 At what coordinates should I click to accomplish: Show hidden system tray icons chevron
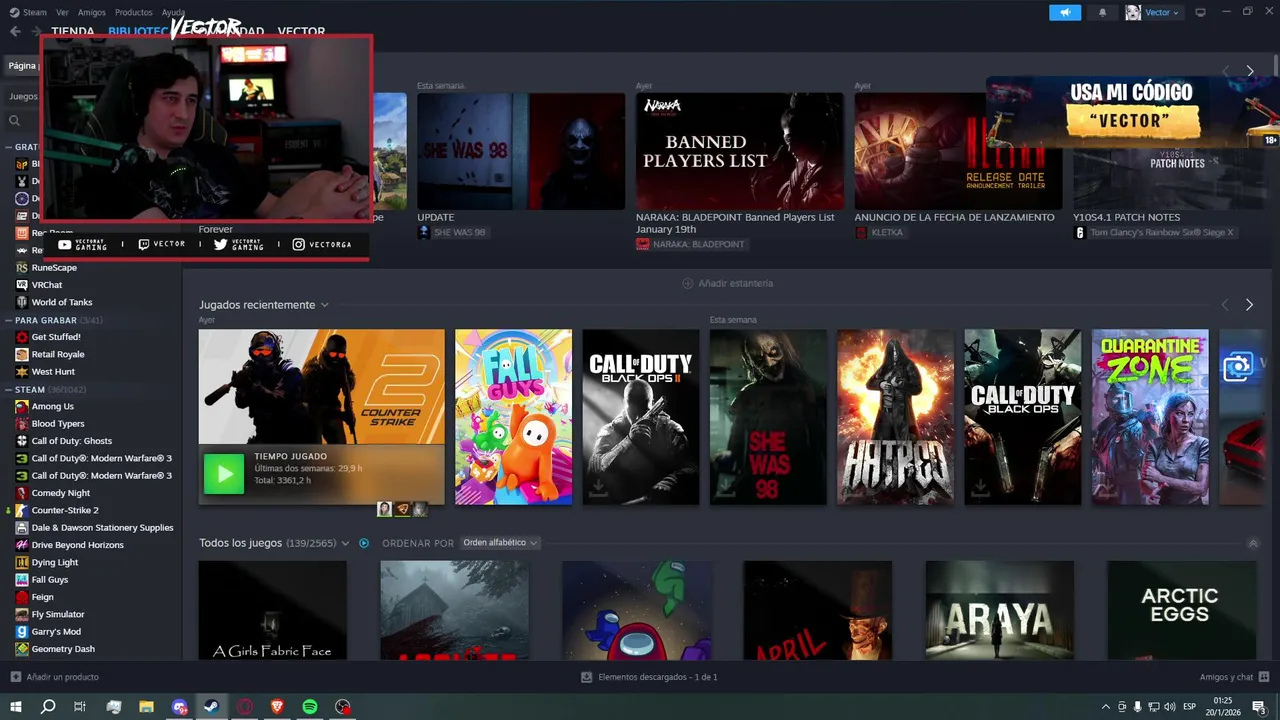(1105, 707)
